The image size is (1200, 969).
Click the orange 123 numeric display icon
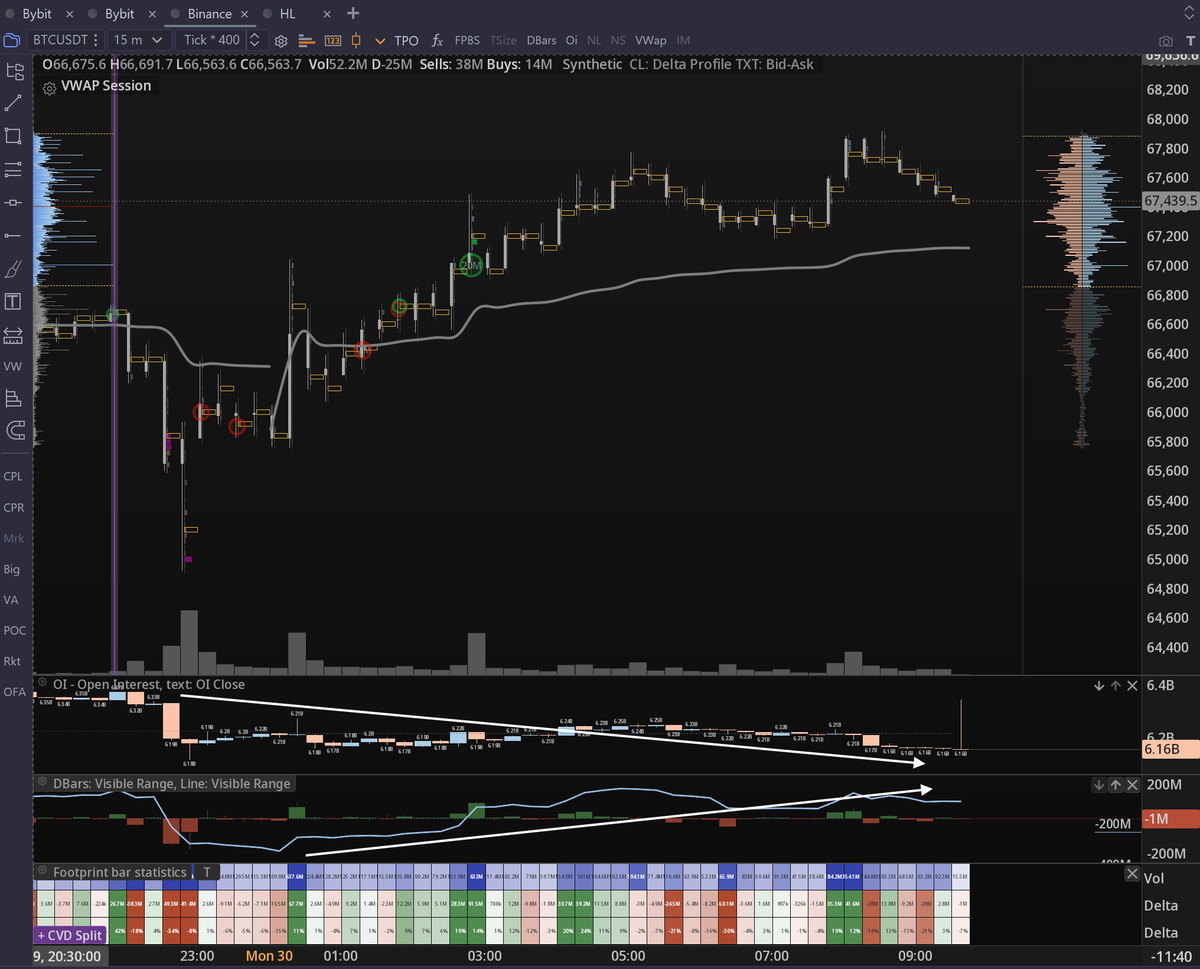click(333, 41)
